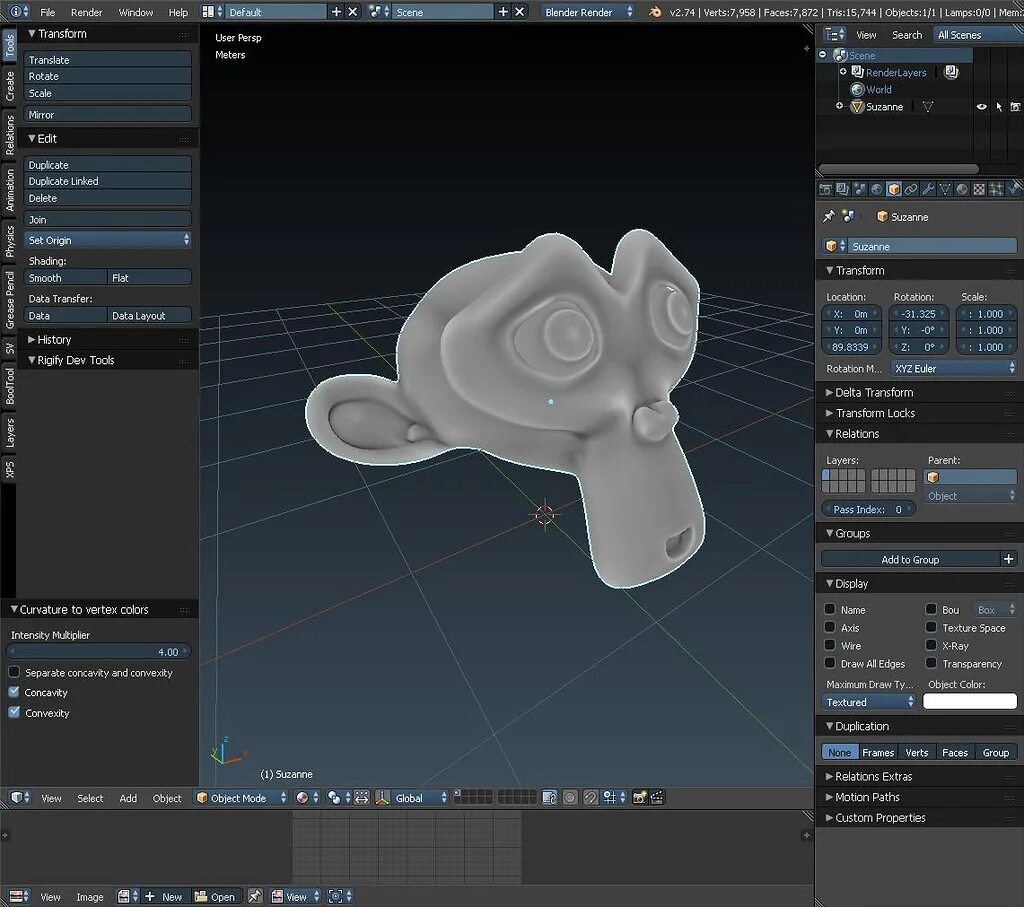Enable the Texture Space checkbox
1024x907 pixels.
click(x=931, y=627)
